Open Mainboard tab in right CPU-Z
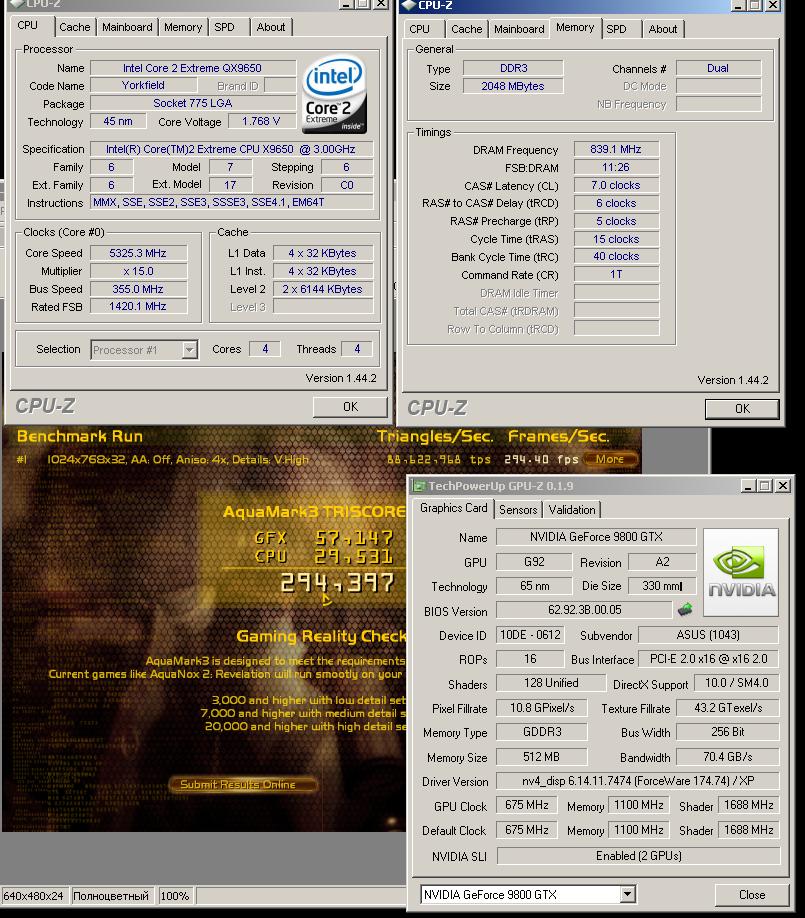Image resolution: width=805 pixels, height=918 pixels. coord(519,29)
